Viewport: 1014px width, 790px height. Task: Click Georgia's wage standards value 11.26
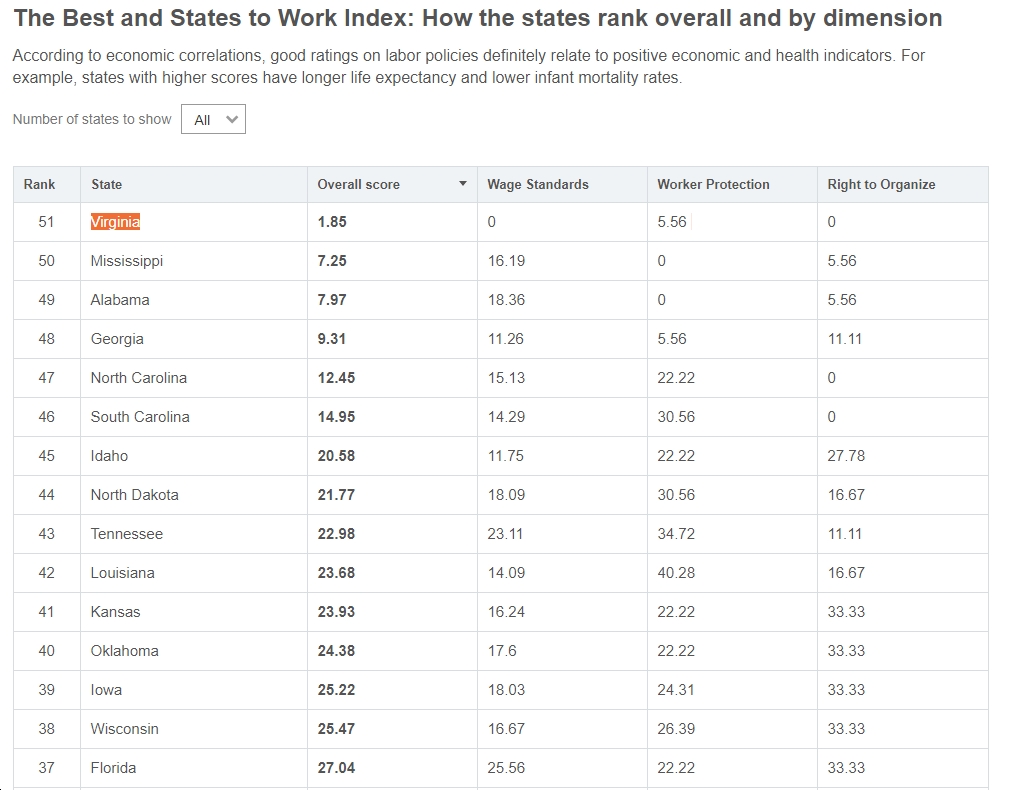[506, 339]
